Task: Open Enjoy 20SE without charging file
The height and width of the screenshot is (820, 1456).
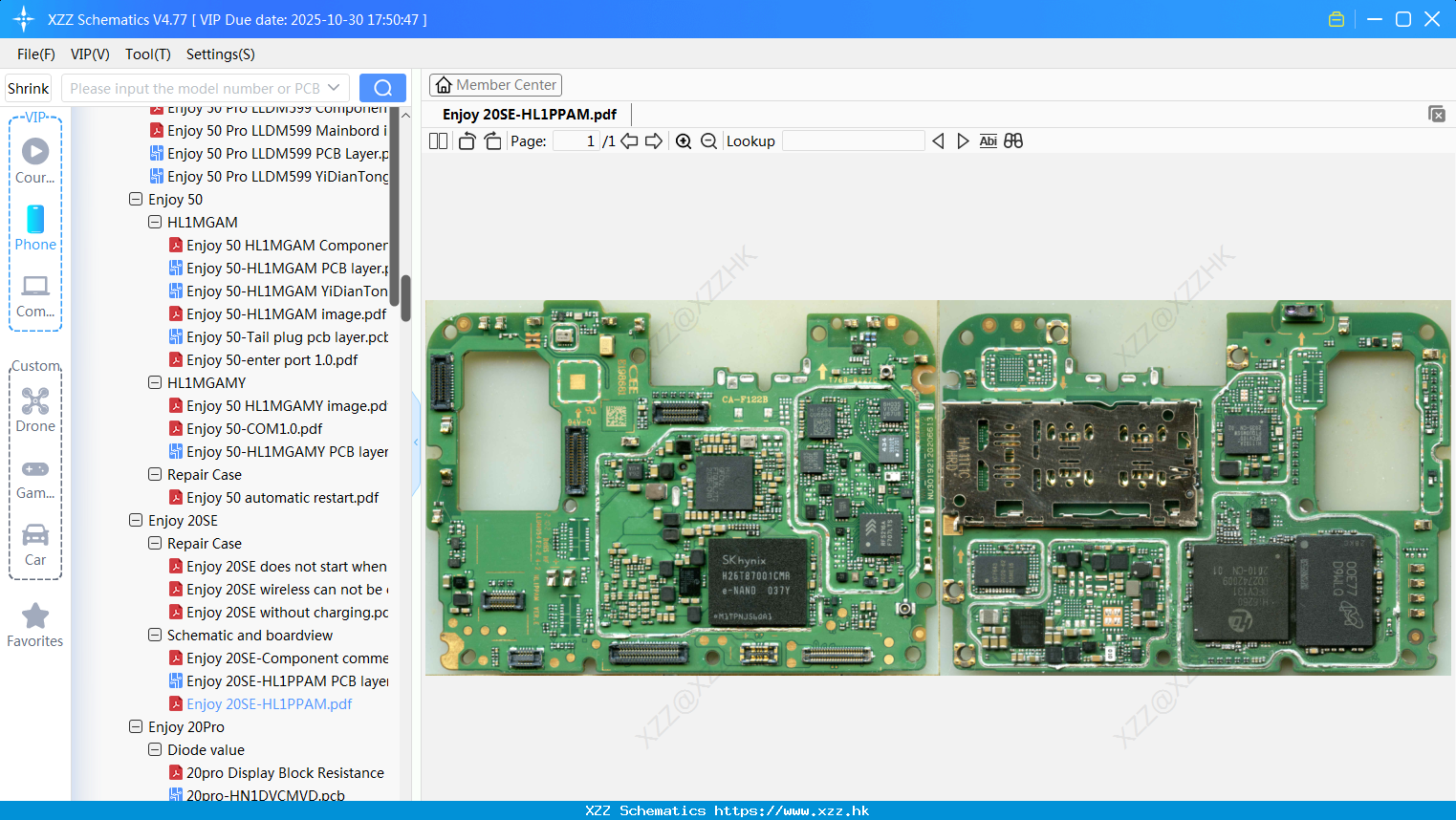Action: click(x=278, y=613)
